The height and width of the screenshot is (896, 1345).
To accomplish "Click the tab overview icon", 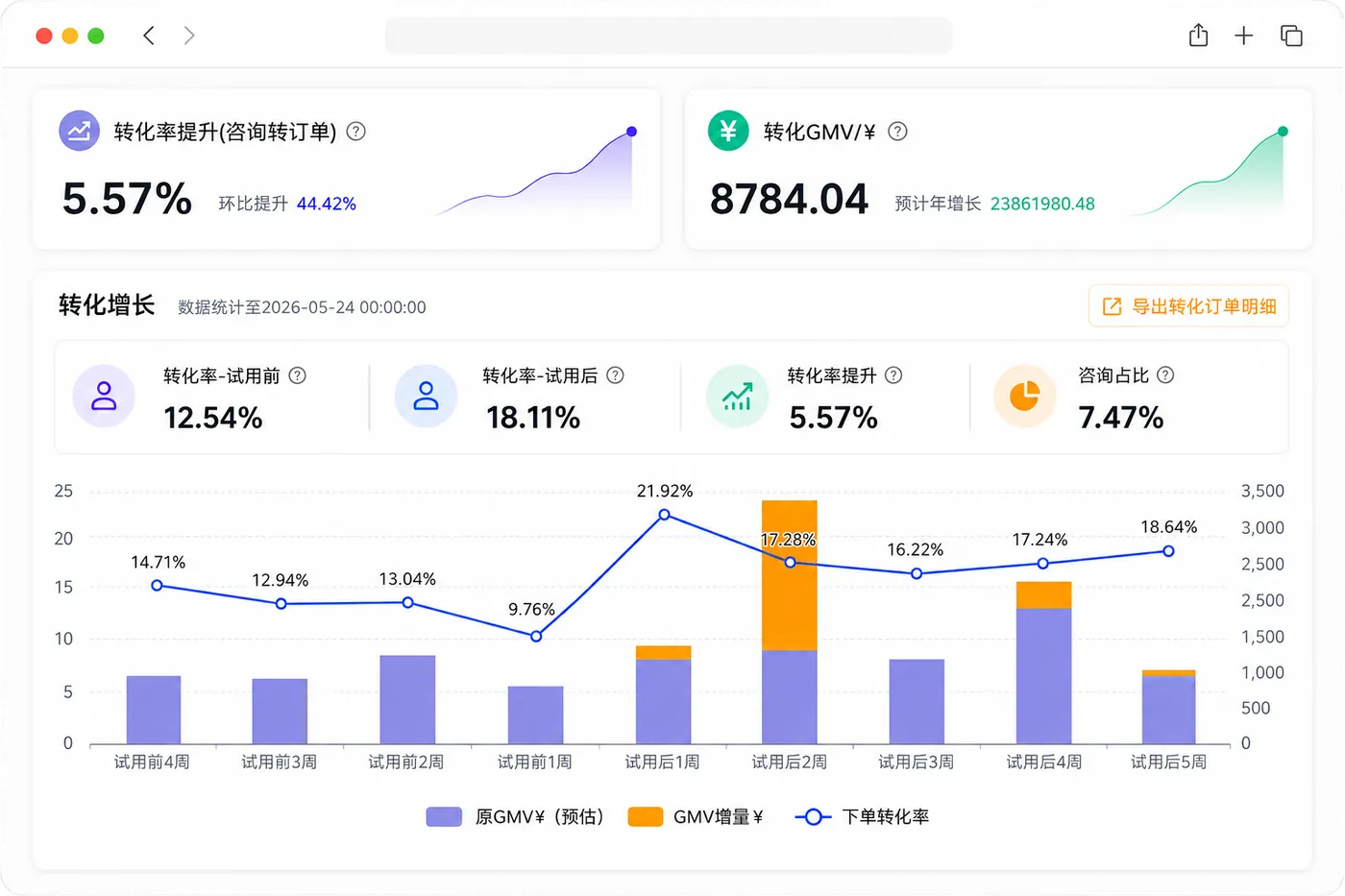I will [1291, 36].
